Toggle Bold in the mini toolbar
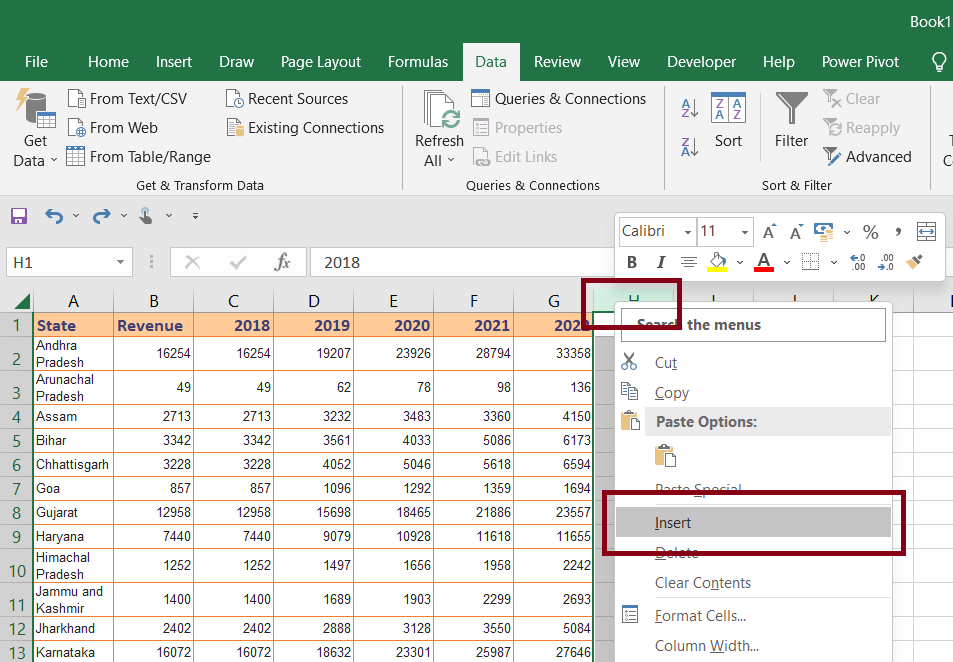Screen dimensions: 953x662 (x=632, y=262)
